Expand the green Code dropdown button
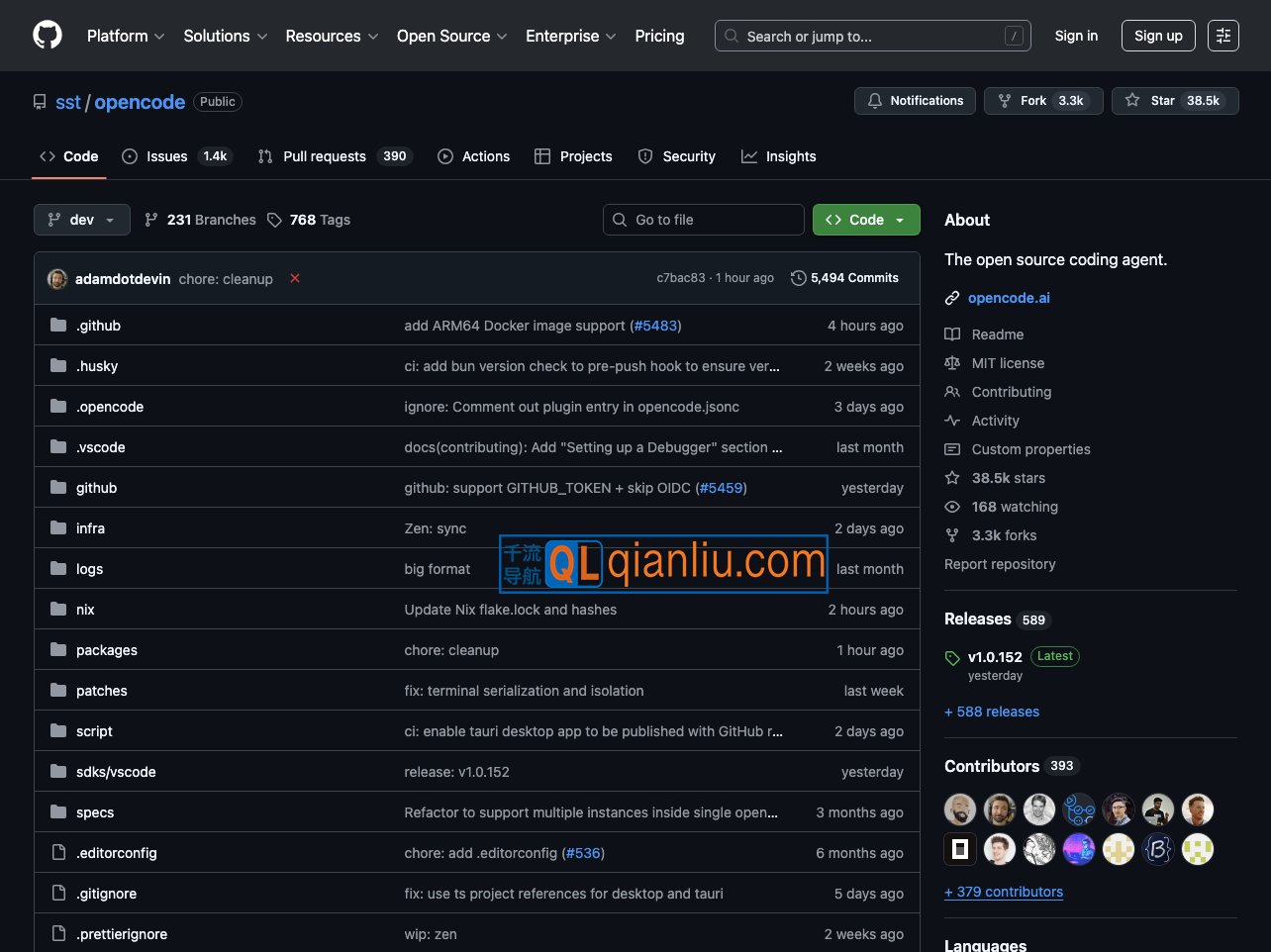This screenshot has height=952, width=1271. [x=866, y=220]
